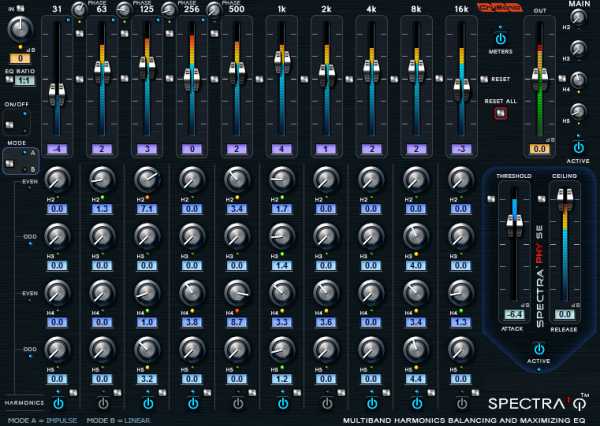Toggle the harmonics power icon under the 31 band
The image size is (600, 426).
[x=58, y=403]
